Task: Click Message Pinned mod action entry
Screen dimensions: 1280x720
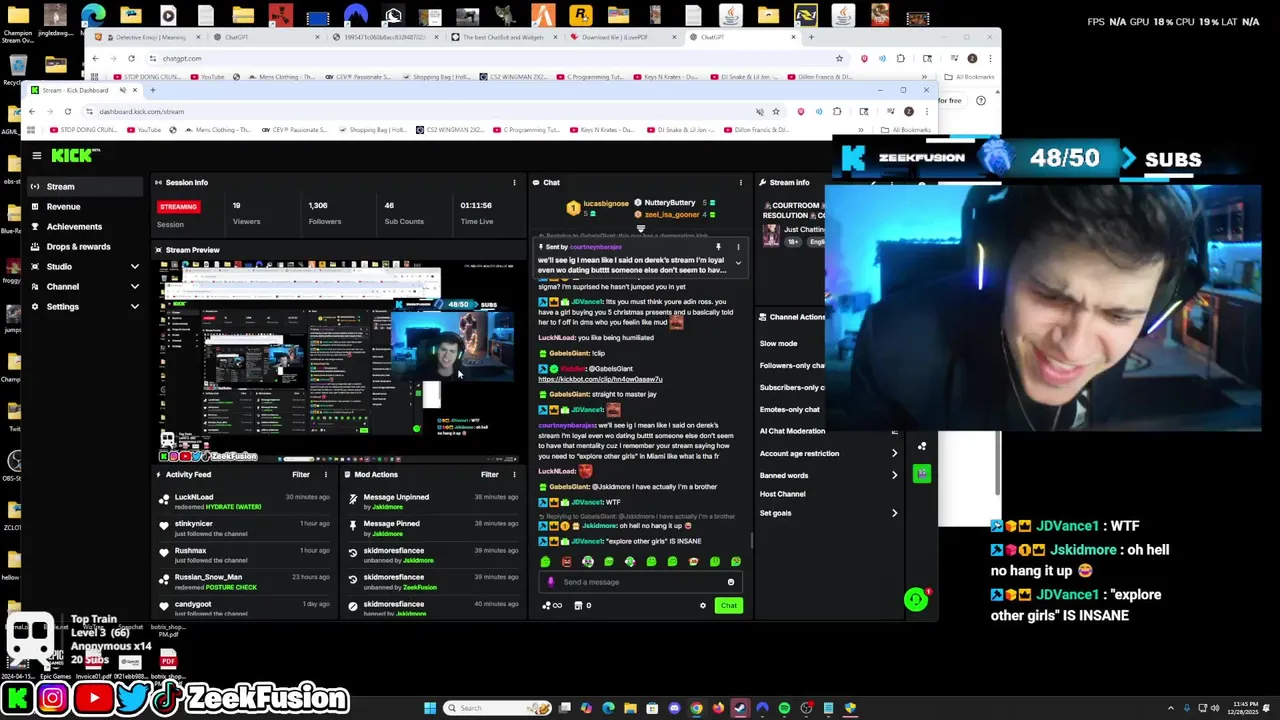Action: [433, 528]
